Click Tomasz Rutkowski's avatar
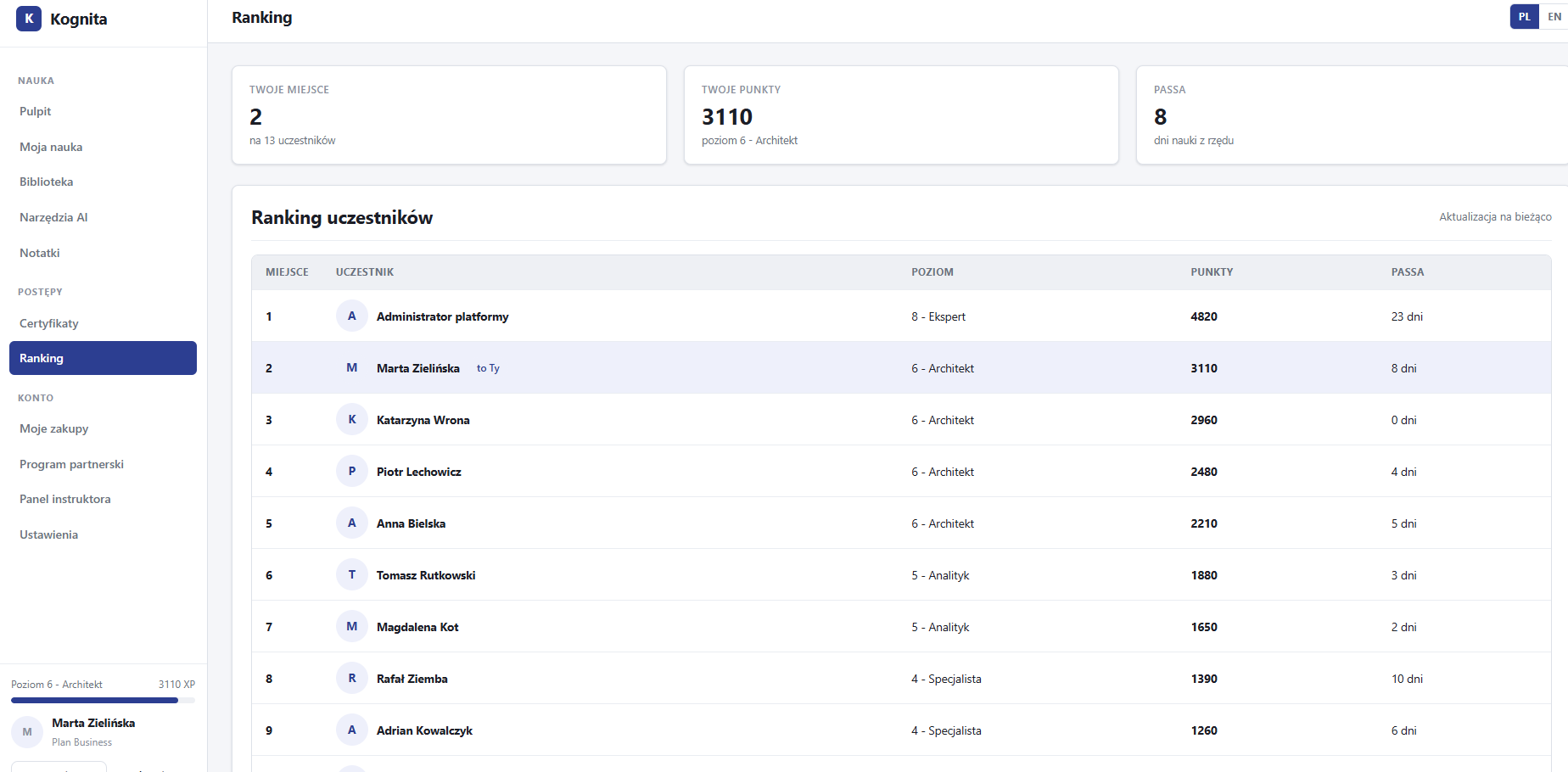 (x=352, y=574)
